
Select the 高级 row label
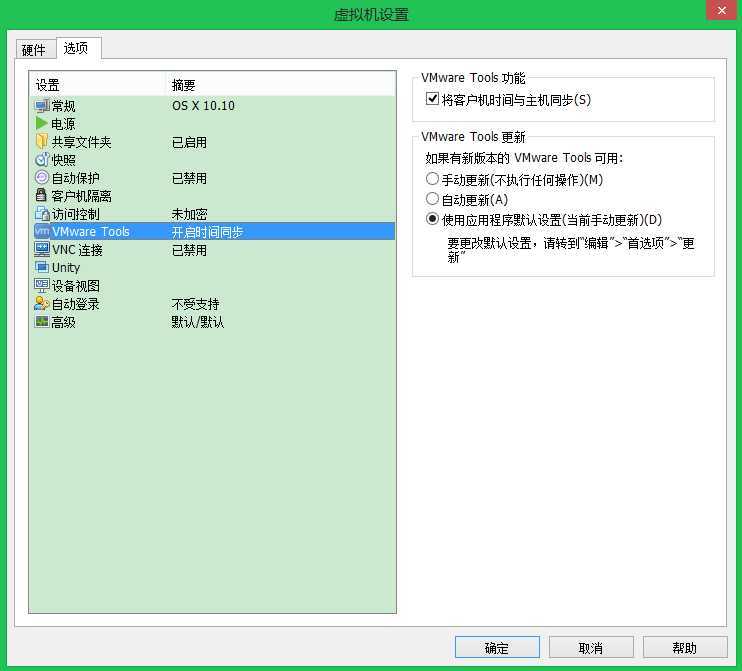click(x=63, y=322)
